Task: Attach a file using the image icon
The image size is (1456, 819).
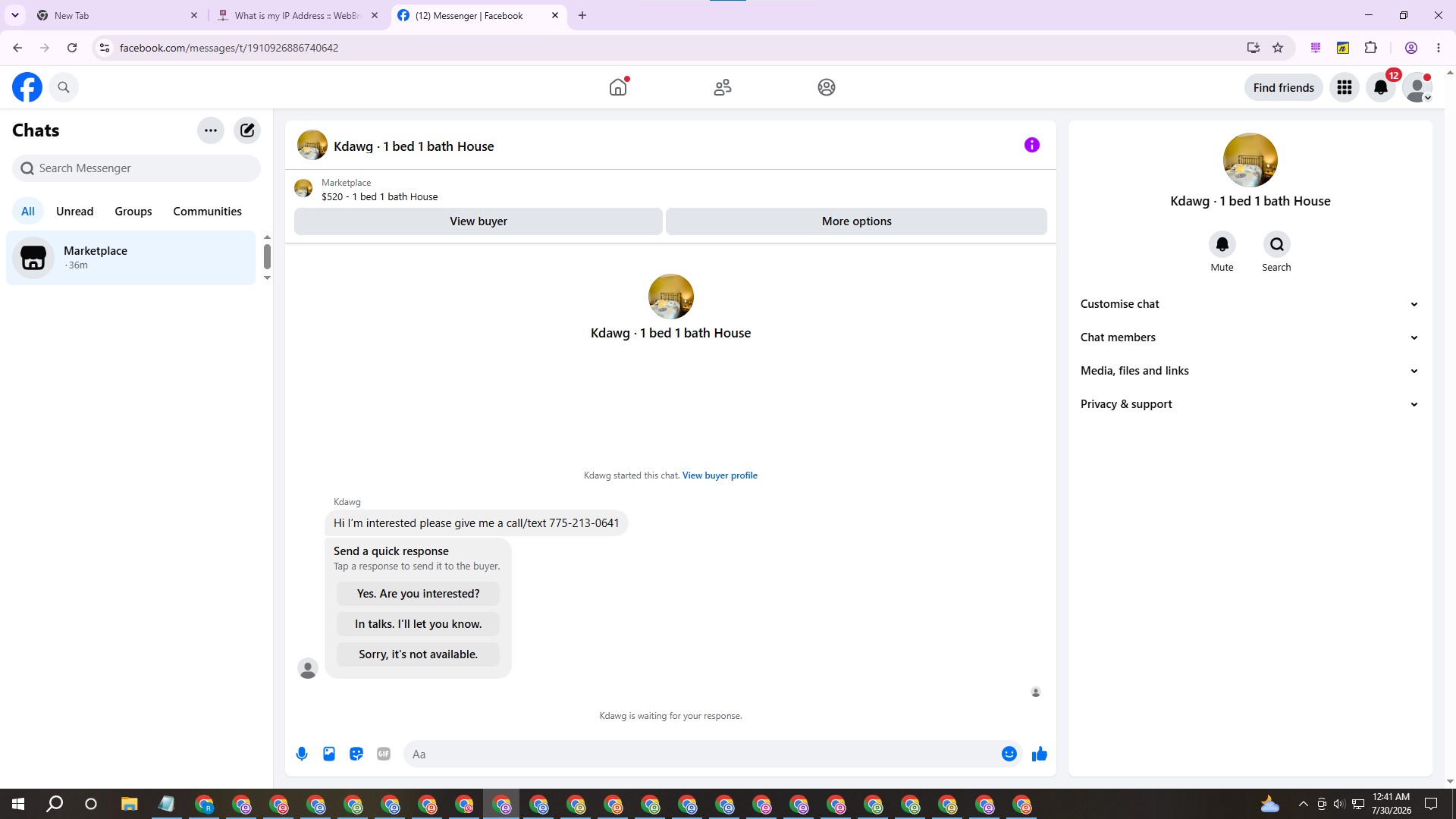Action: 329,754
